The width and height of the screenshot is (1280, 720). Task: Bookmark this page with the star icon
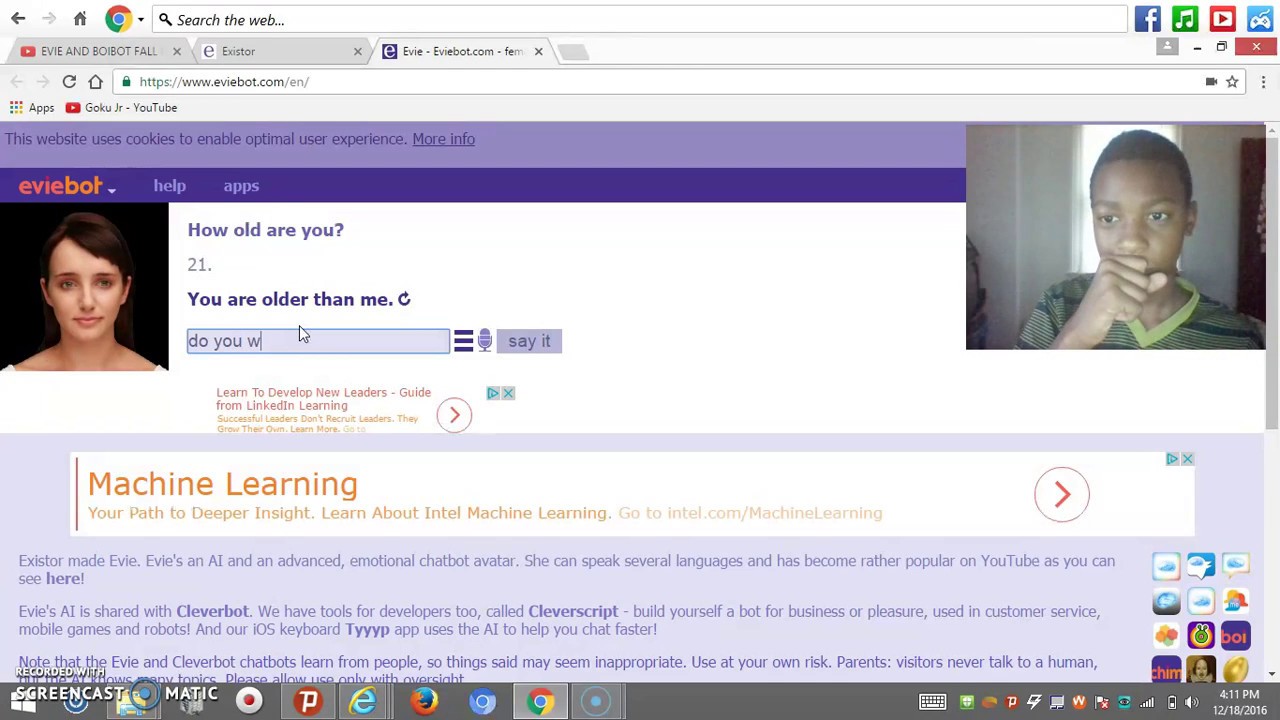[x=1232, y=82]
